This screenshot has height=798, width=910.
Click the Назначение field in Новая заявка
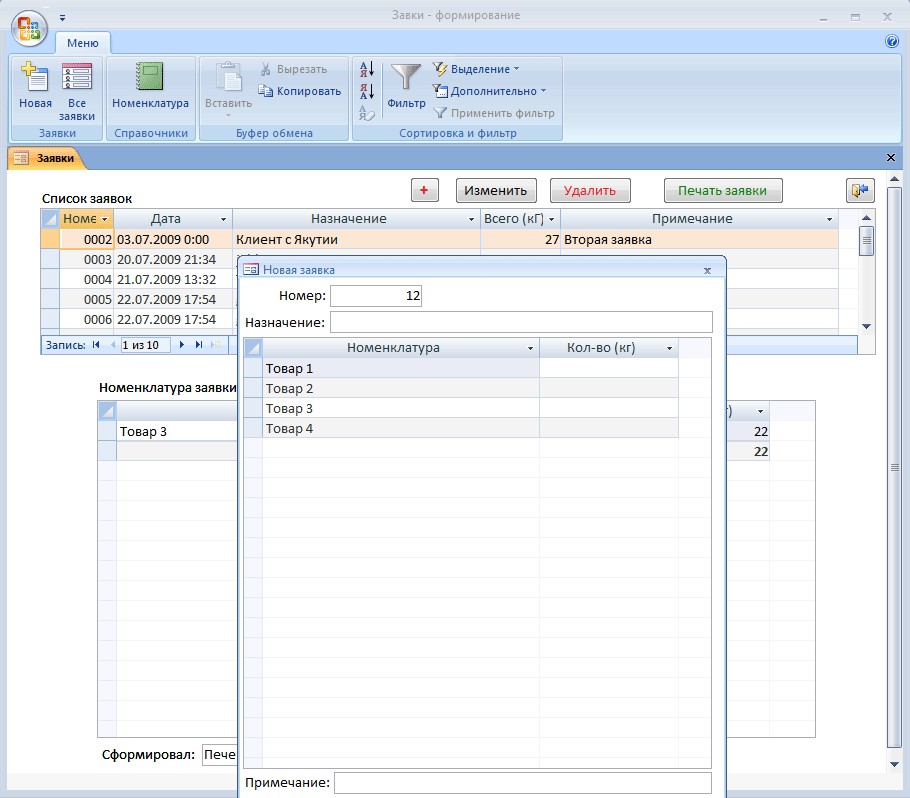coord(521,322)
